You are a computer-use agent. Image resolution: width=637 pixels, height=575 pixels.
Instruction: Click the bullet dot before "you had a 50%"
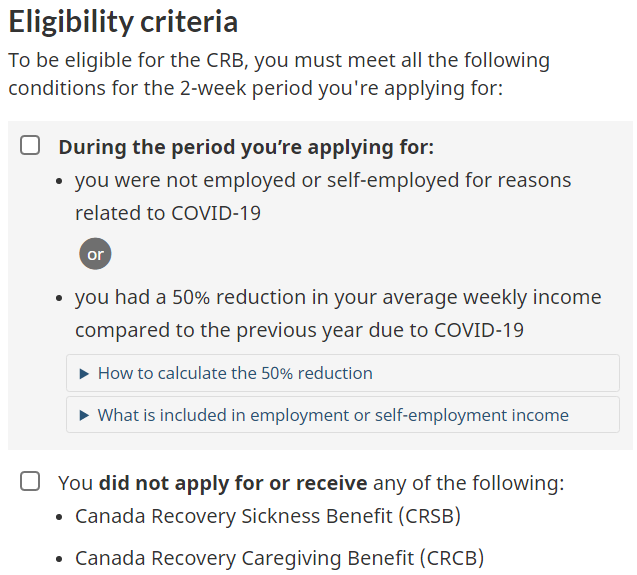click(x=62, y=299)
